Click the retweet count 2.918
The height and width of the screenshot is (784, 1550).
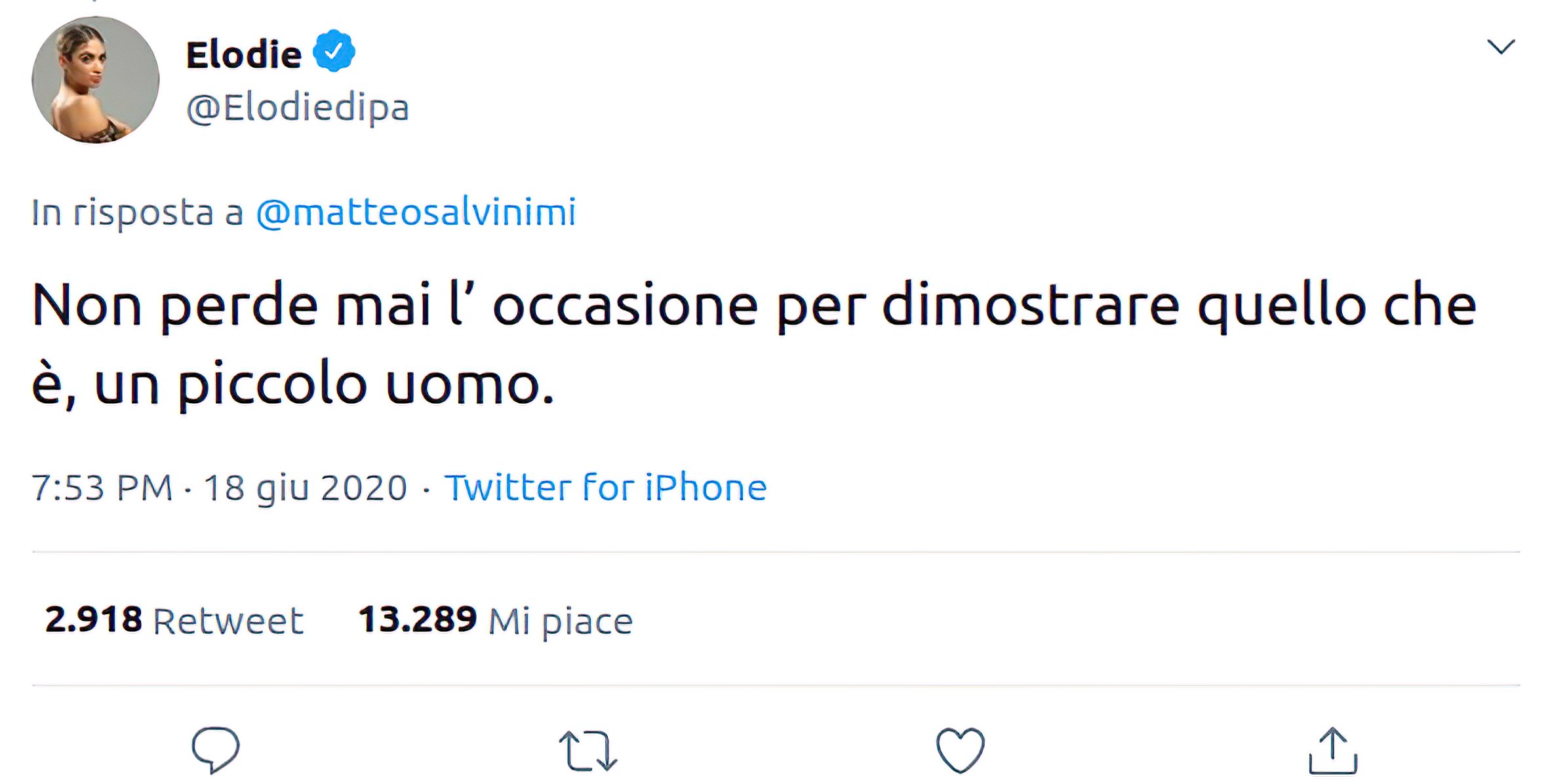(93, 619)
